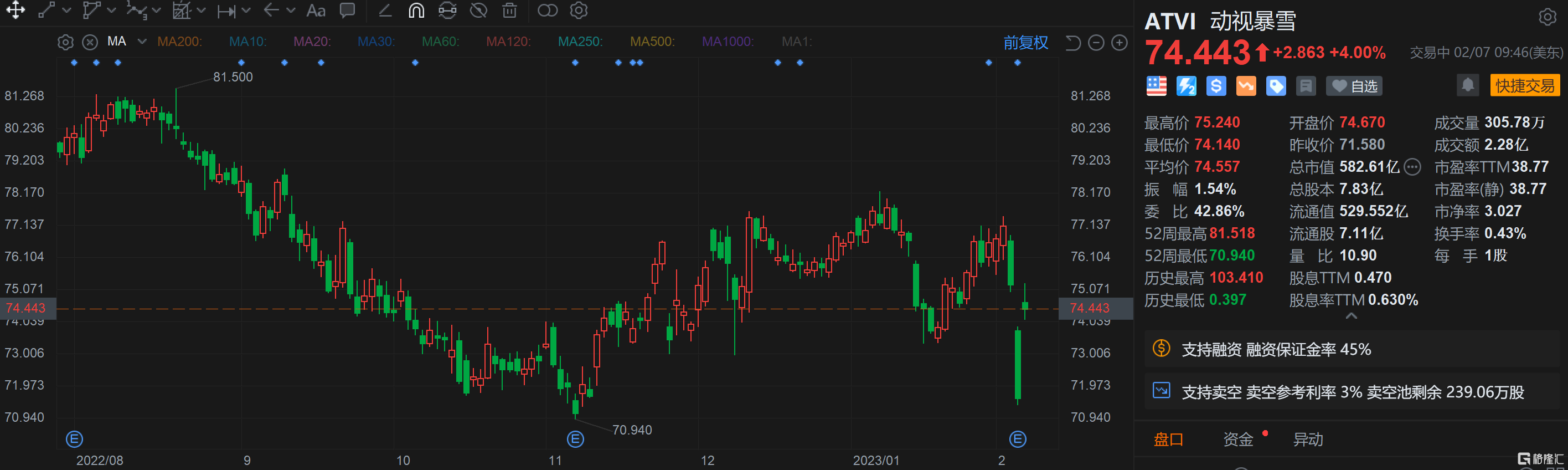The height and width of the screenshot is (470, 1568).
Task: Click the US flag market icon
Action: [x=1157, y=86]
